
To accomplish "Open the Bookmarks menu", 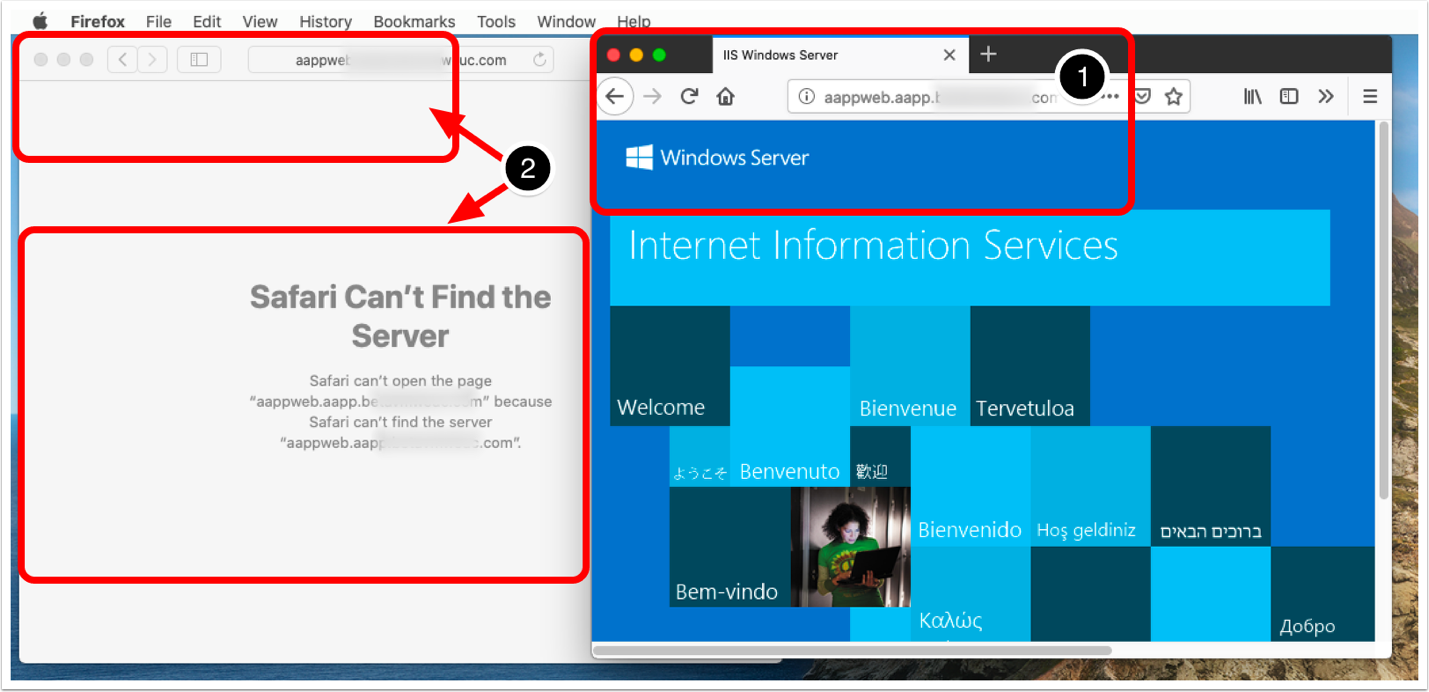I will pyautogui.click(x=414, y=21).
